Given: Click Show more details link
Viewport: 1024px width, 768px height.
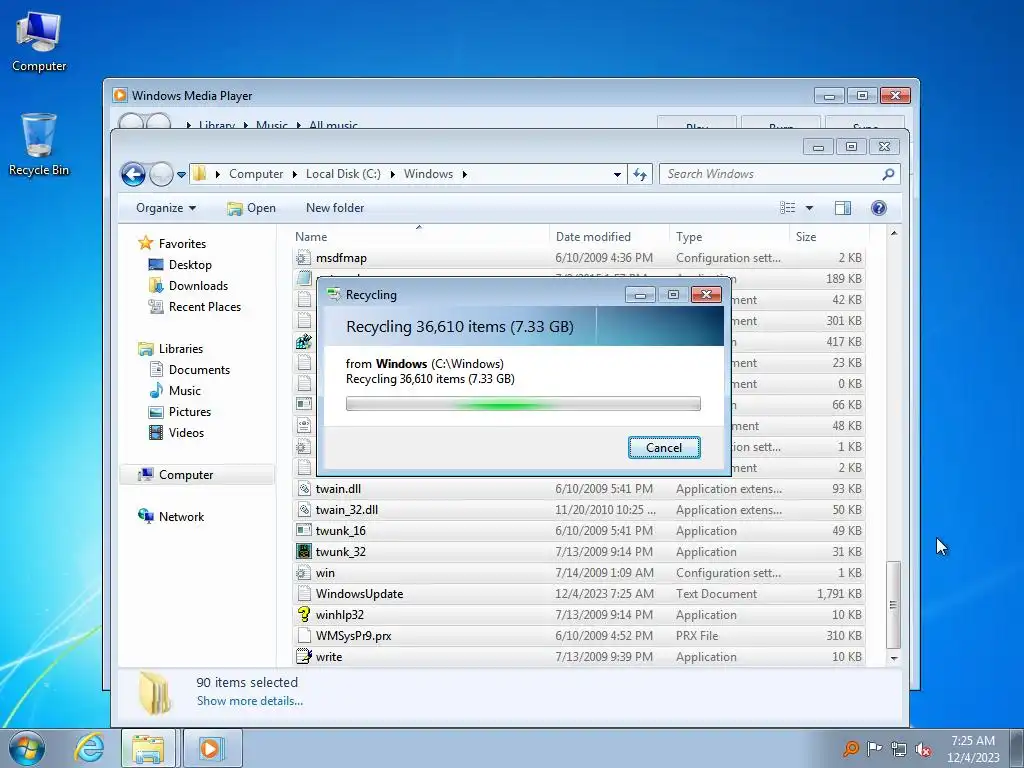Looking at the screenshot, I should (250, 701).
